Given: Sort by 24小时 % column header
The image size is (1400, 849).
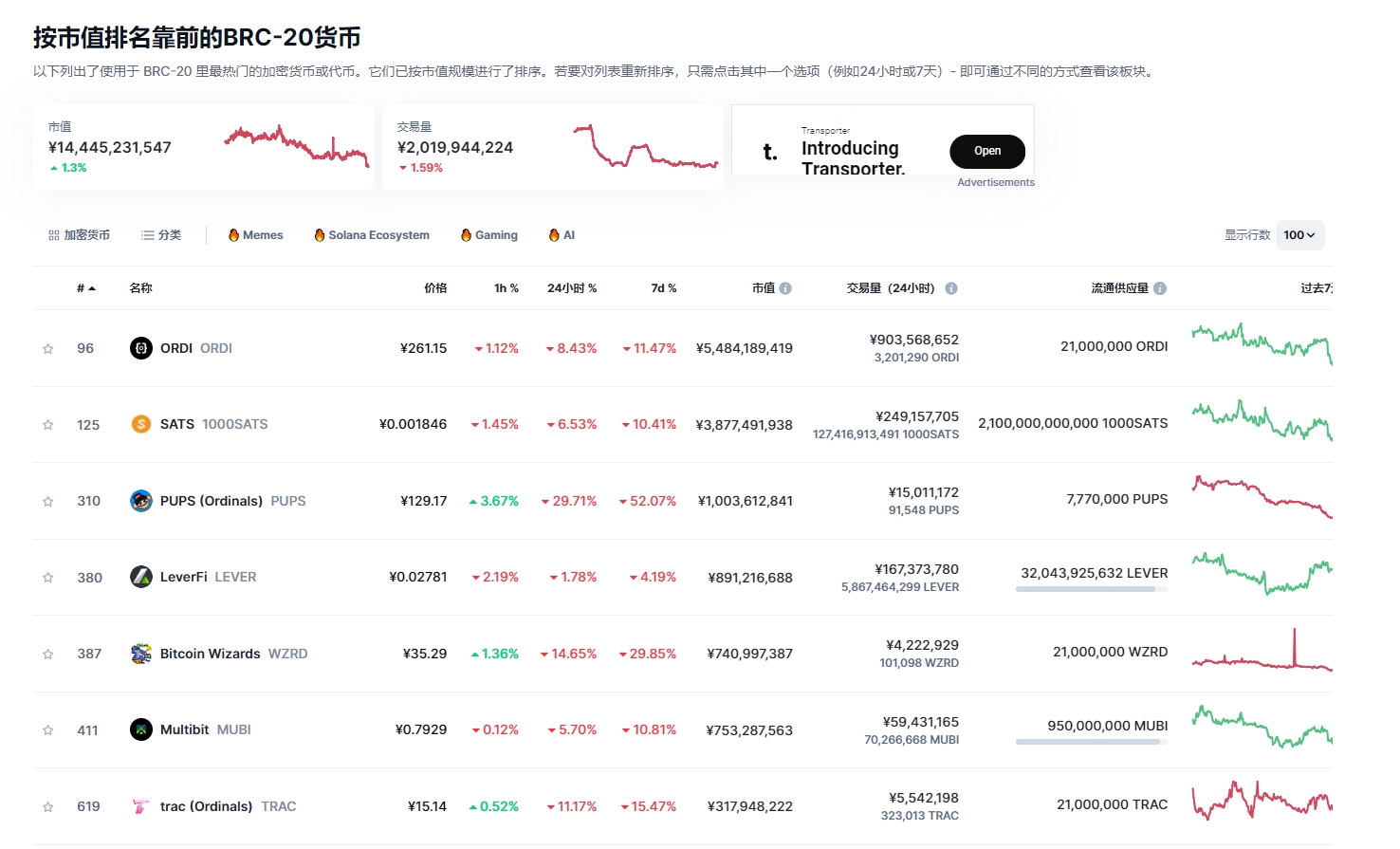Looking at the screenshot, I should tap(572, 288).
